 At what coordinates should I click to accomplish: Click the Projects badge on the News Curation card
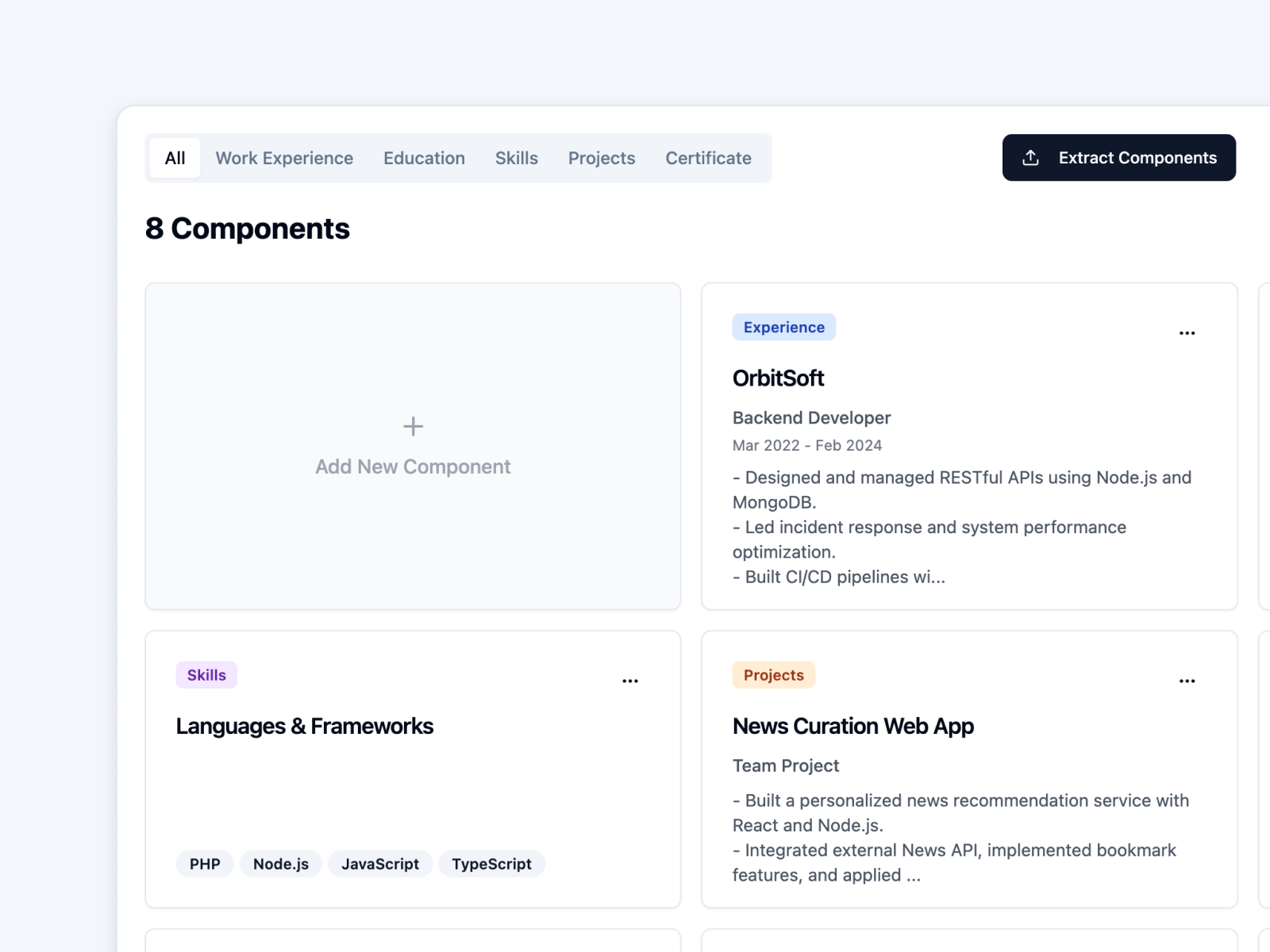(773, 674)
